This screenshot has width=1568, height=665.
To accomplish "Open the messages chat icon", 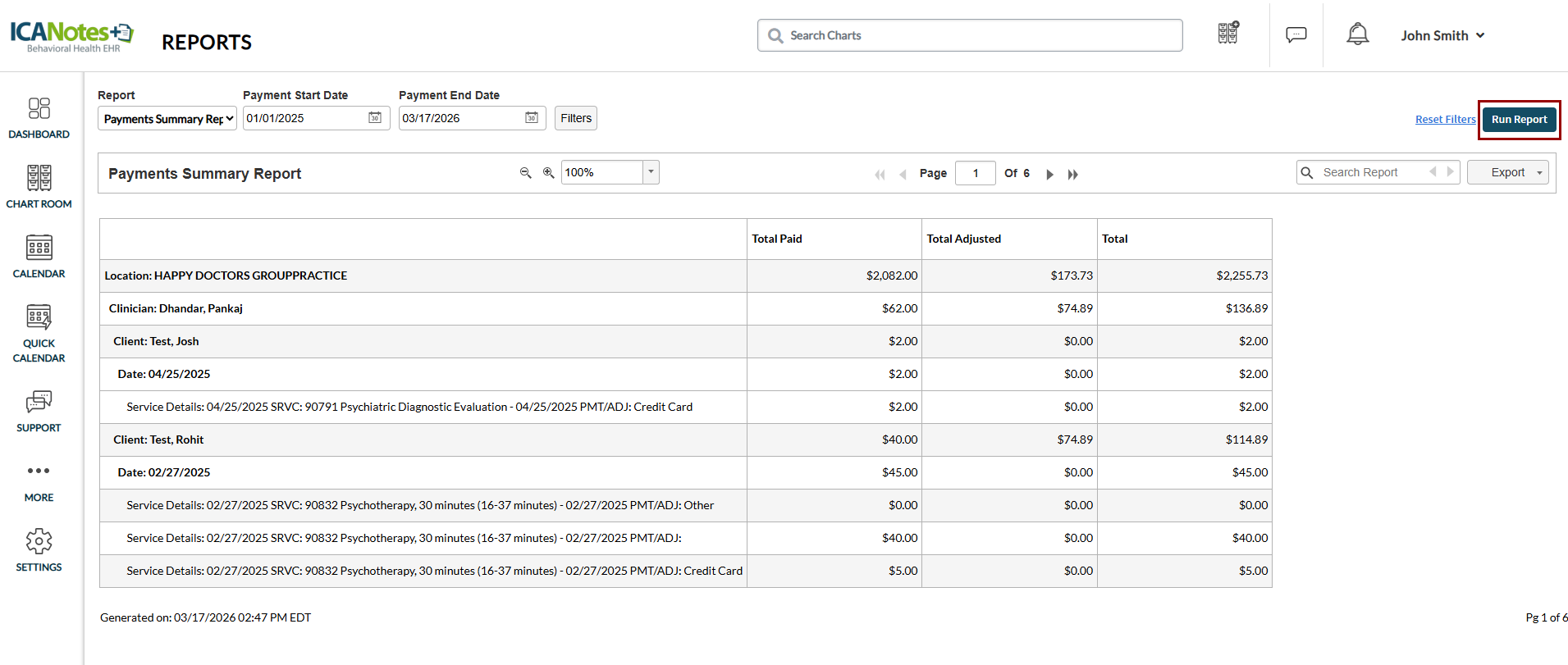I will (x=1296, y=34).
